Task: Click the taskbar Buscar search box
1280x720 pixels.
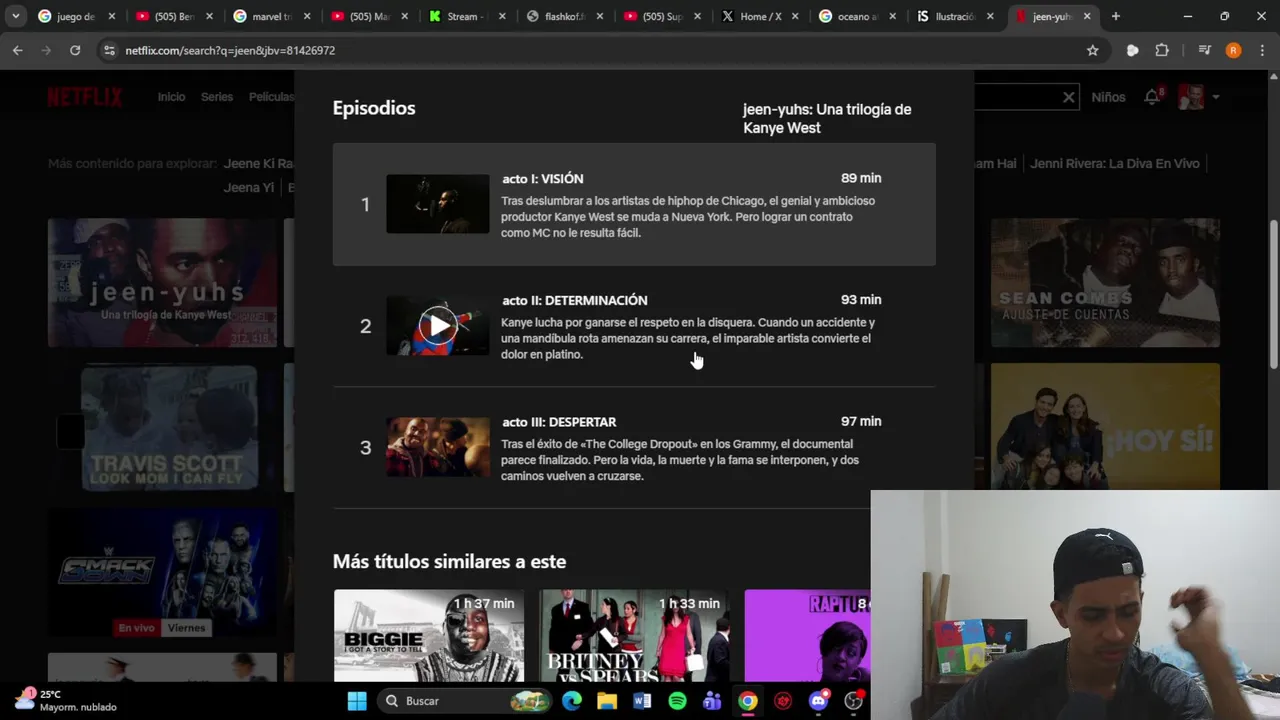Action: point(466,701)
